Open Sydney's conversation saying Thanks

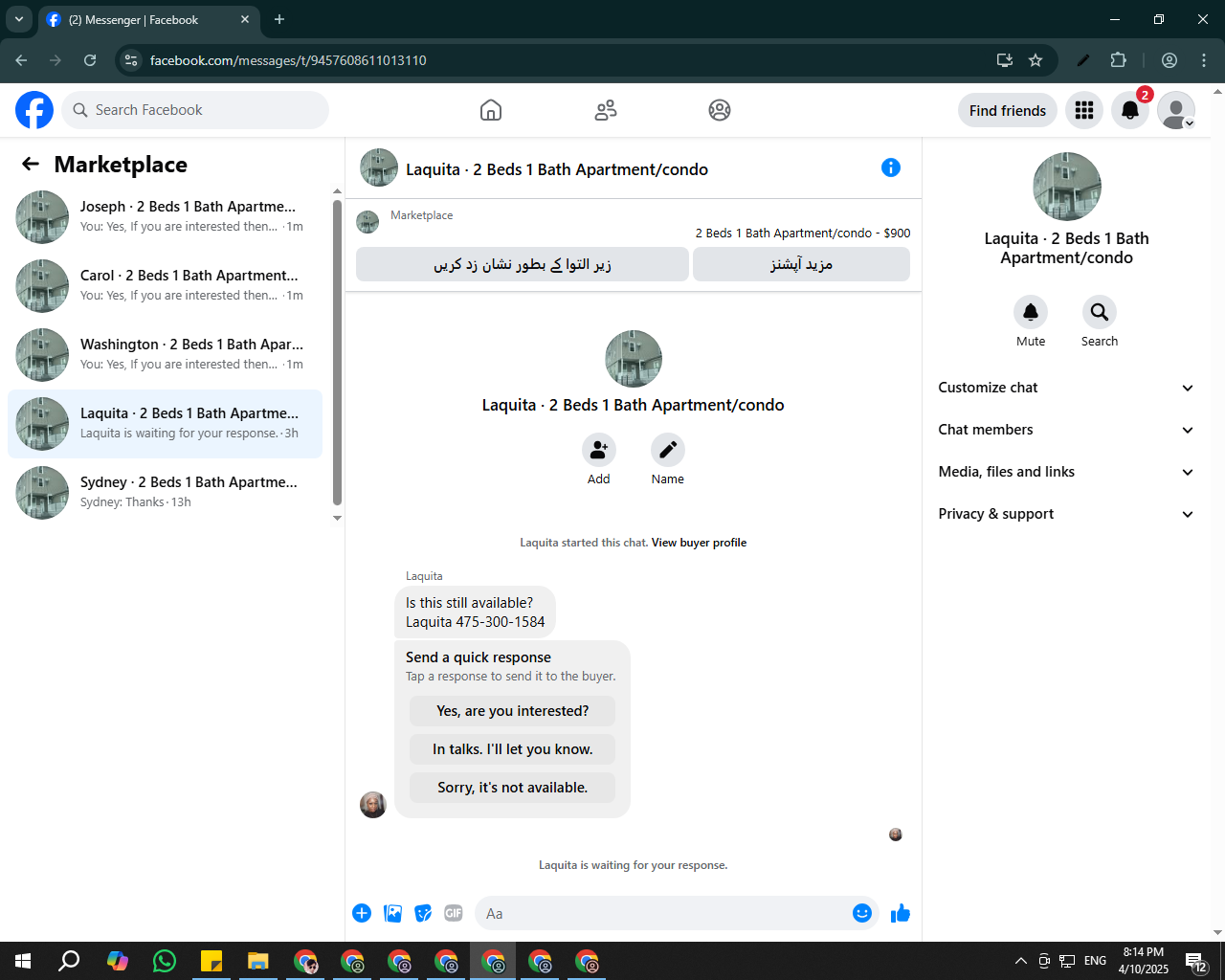pyautogui.click(x=165, y=493)
